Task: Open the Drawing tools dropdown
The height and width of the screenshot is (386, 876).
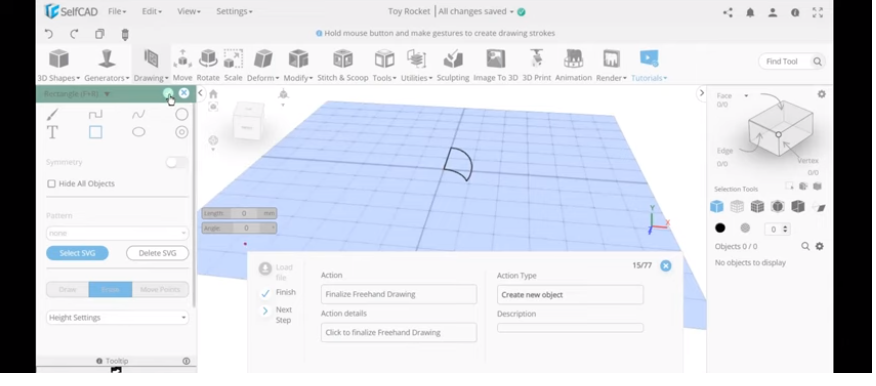Action: click(151, 65)
